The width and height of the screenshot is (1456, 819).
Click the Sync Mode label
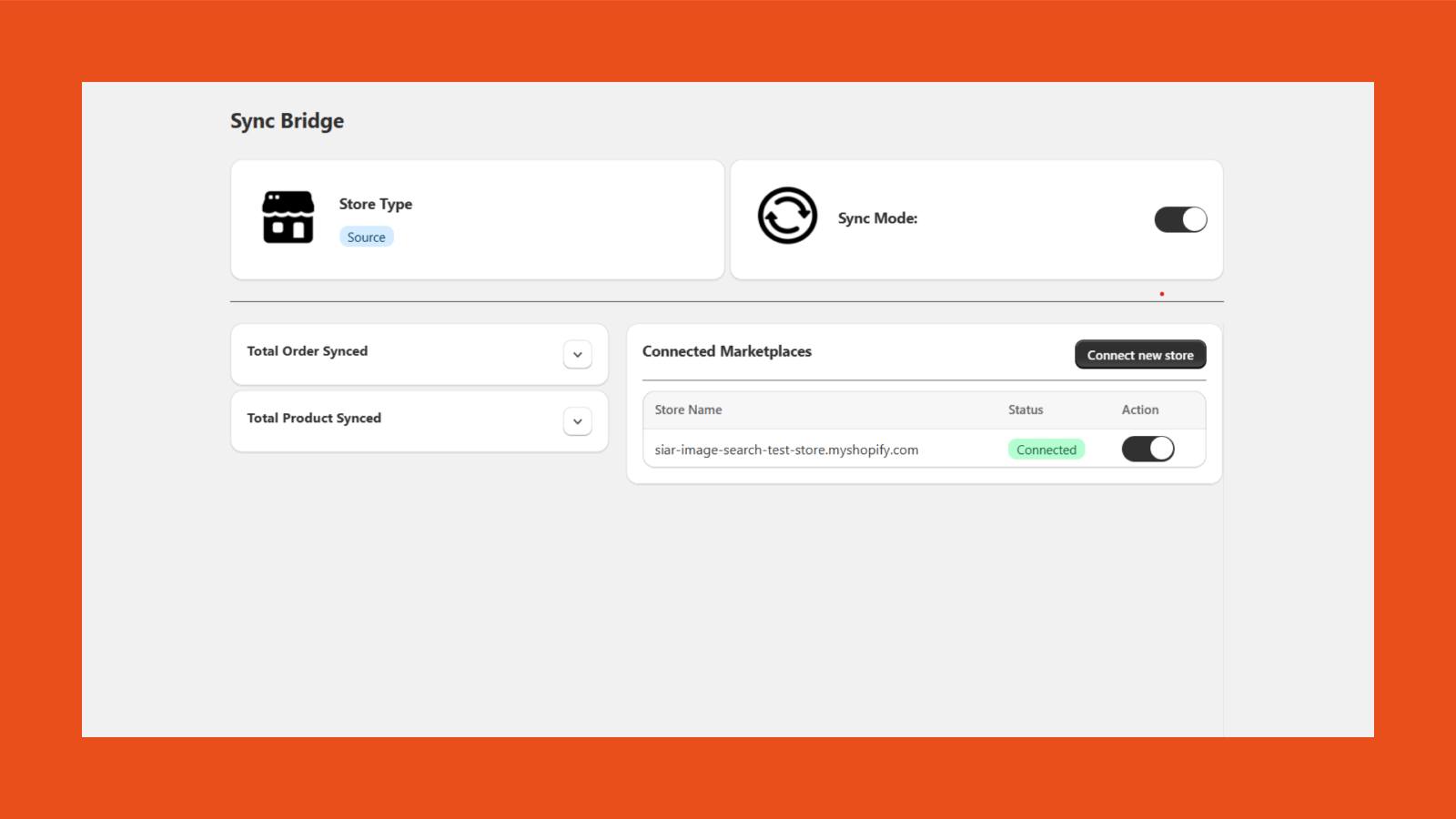[x=877, y=218]
